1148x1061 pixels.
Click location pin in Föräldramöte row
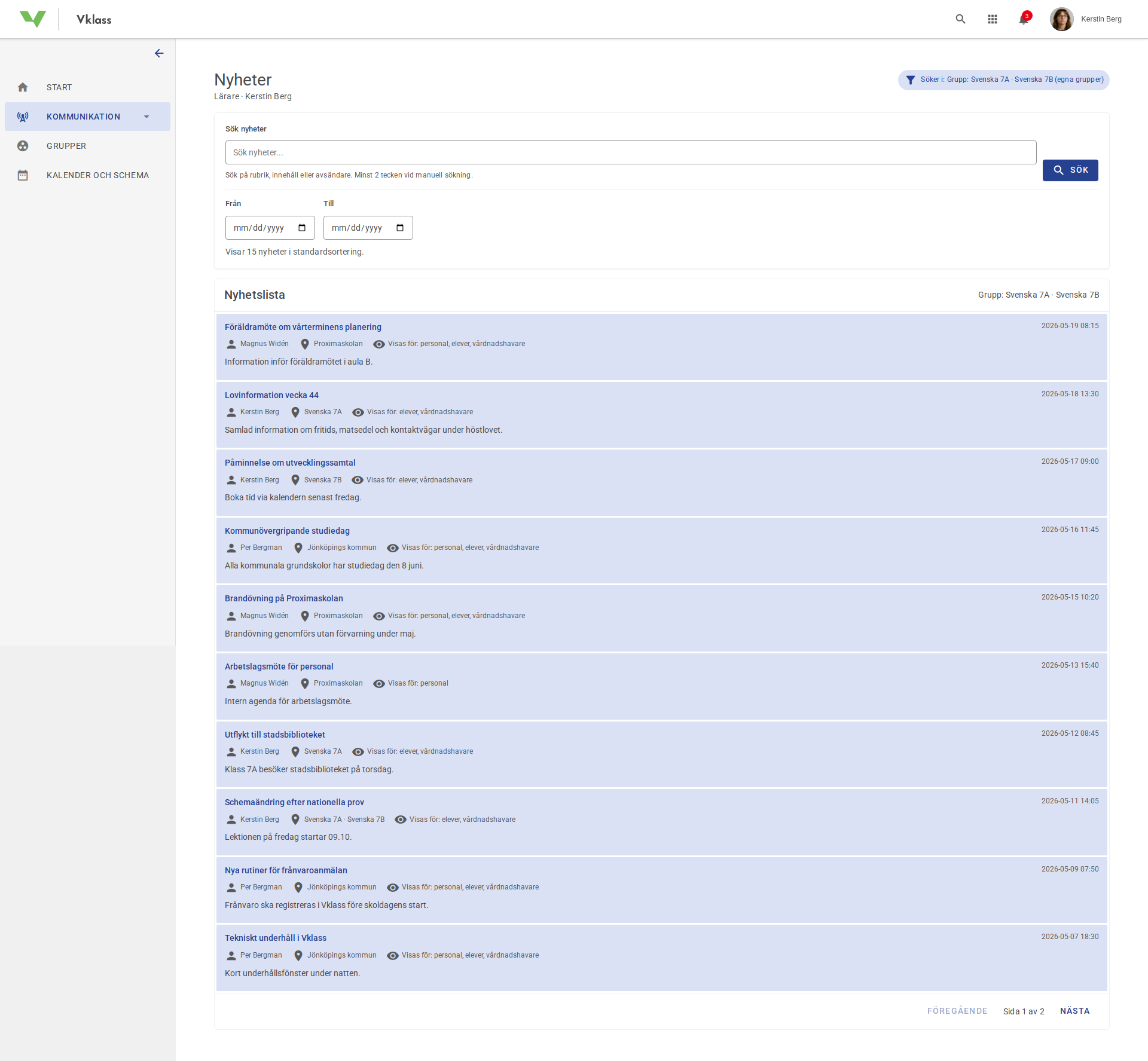click(305, 344)
